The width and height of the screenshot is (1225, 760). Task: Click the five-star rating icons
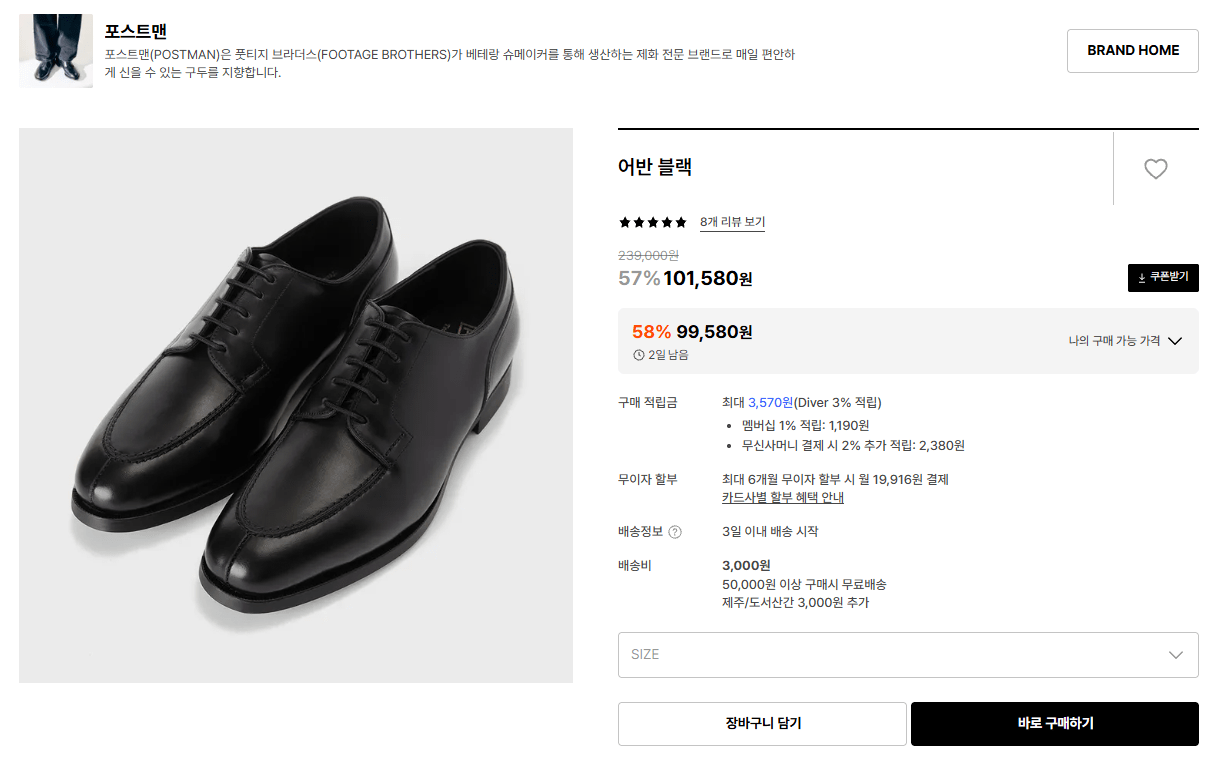(x=652, y=223)
